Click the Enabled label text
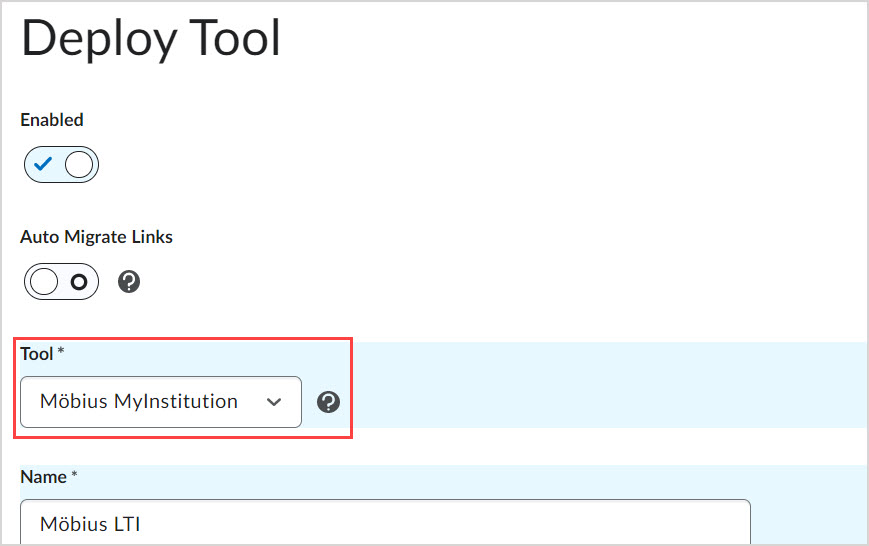The image size is (869, 546). pos(52,120)
